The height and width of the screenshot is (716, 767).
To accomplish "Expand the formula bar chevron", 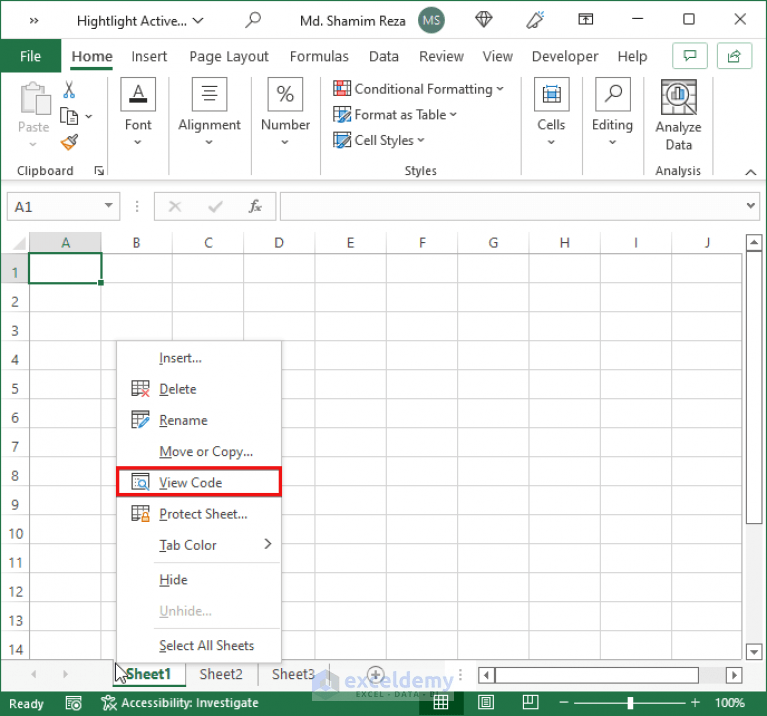I will [x=750, y=206].
